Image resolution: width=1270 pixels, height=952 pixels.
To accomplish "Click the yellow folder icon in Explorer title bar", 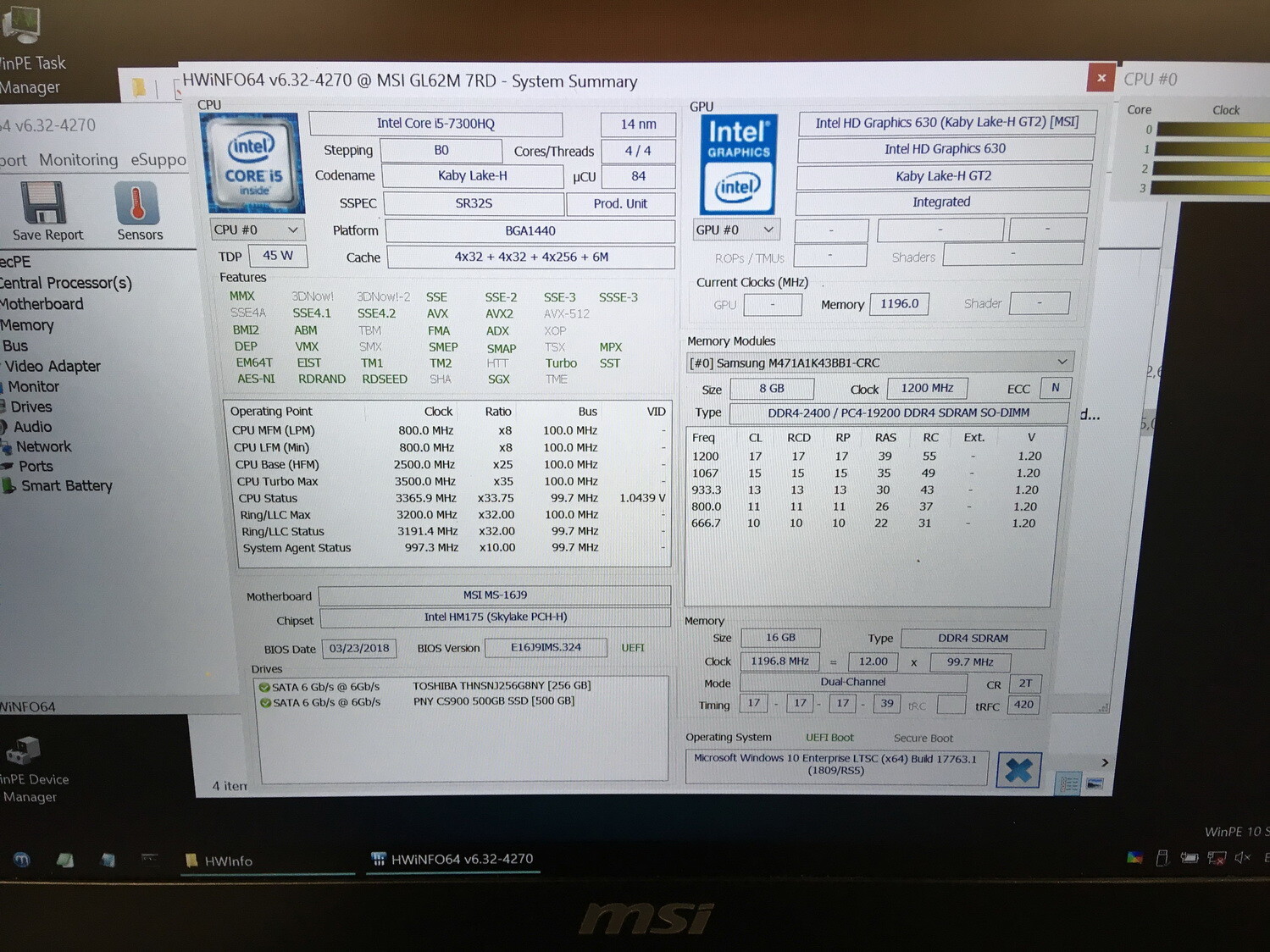I will click(139, 86).
